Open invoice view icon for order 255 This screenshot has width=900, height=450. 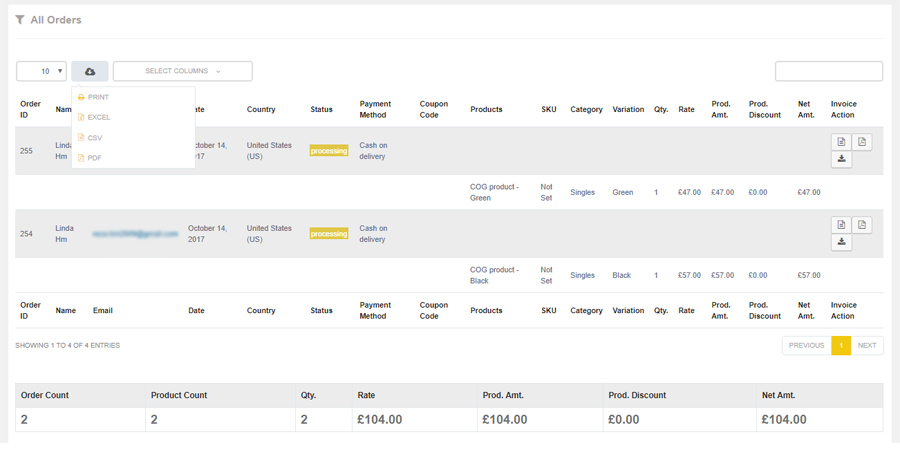point(842,142)
